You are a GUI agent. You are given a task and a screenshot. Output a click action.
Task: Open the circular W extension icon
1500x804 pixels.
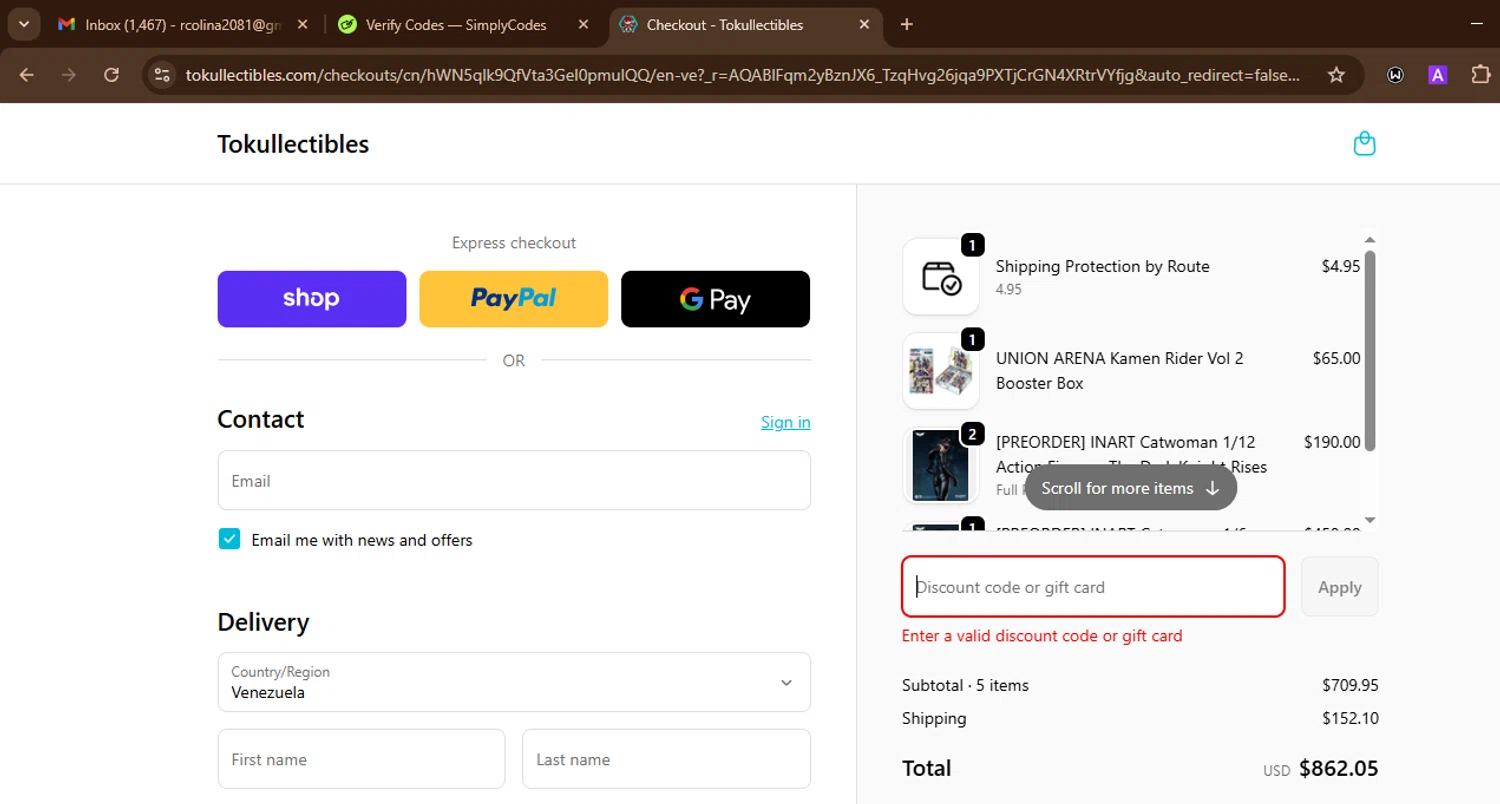[1395, 75]
